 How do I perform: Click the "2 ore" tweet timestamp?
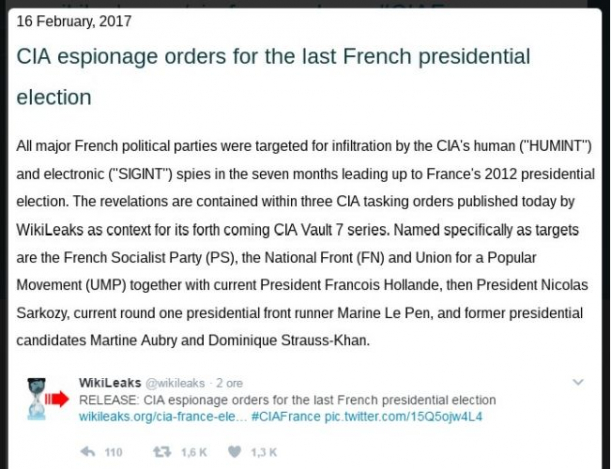coord(229,383)
